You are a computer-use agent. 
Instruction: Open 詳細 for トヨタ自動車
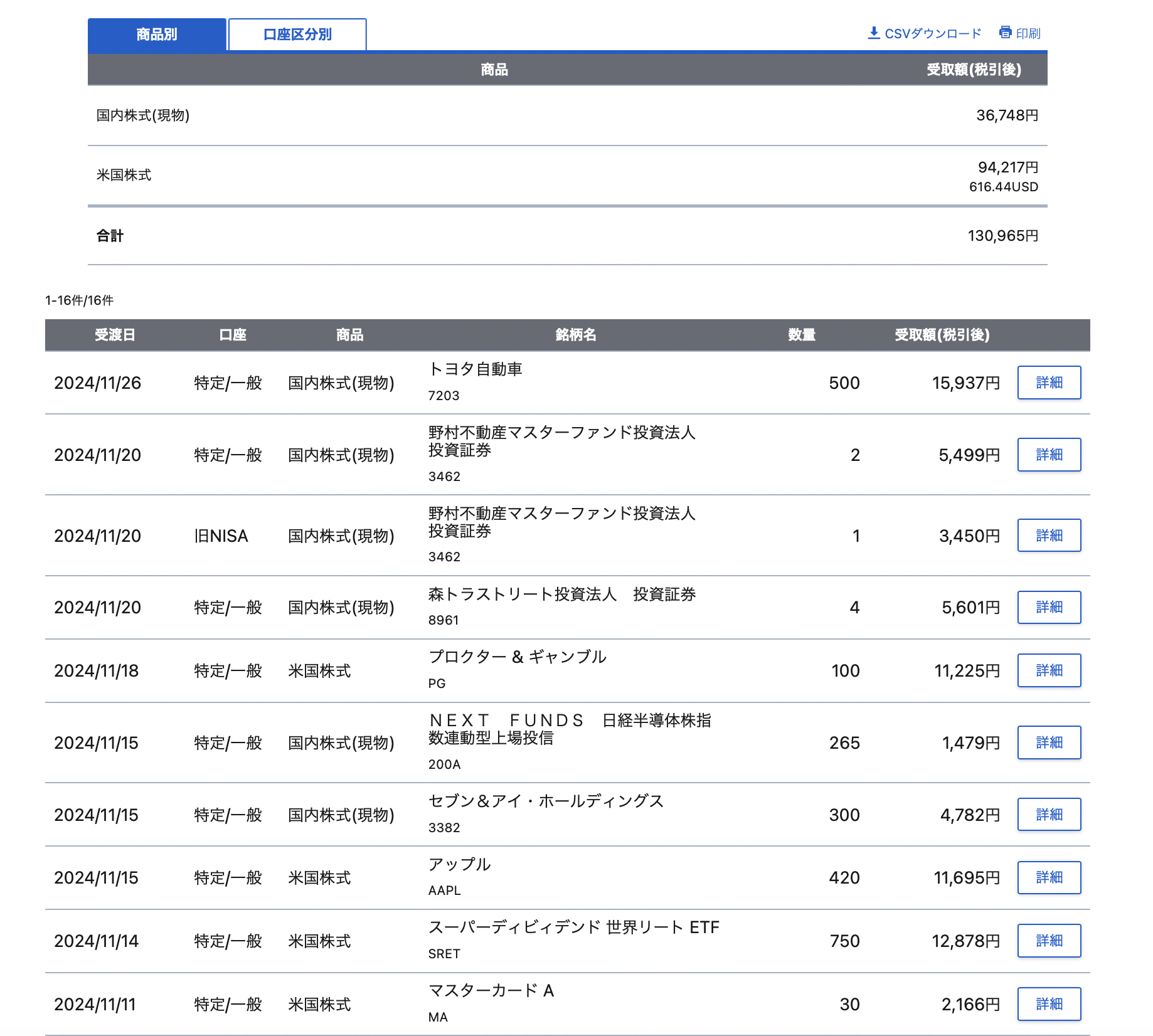(1049, 383)
